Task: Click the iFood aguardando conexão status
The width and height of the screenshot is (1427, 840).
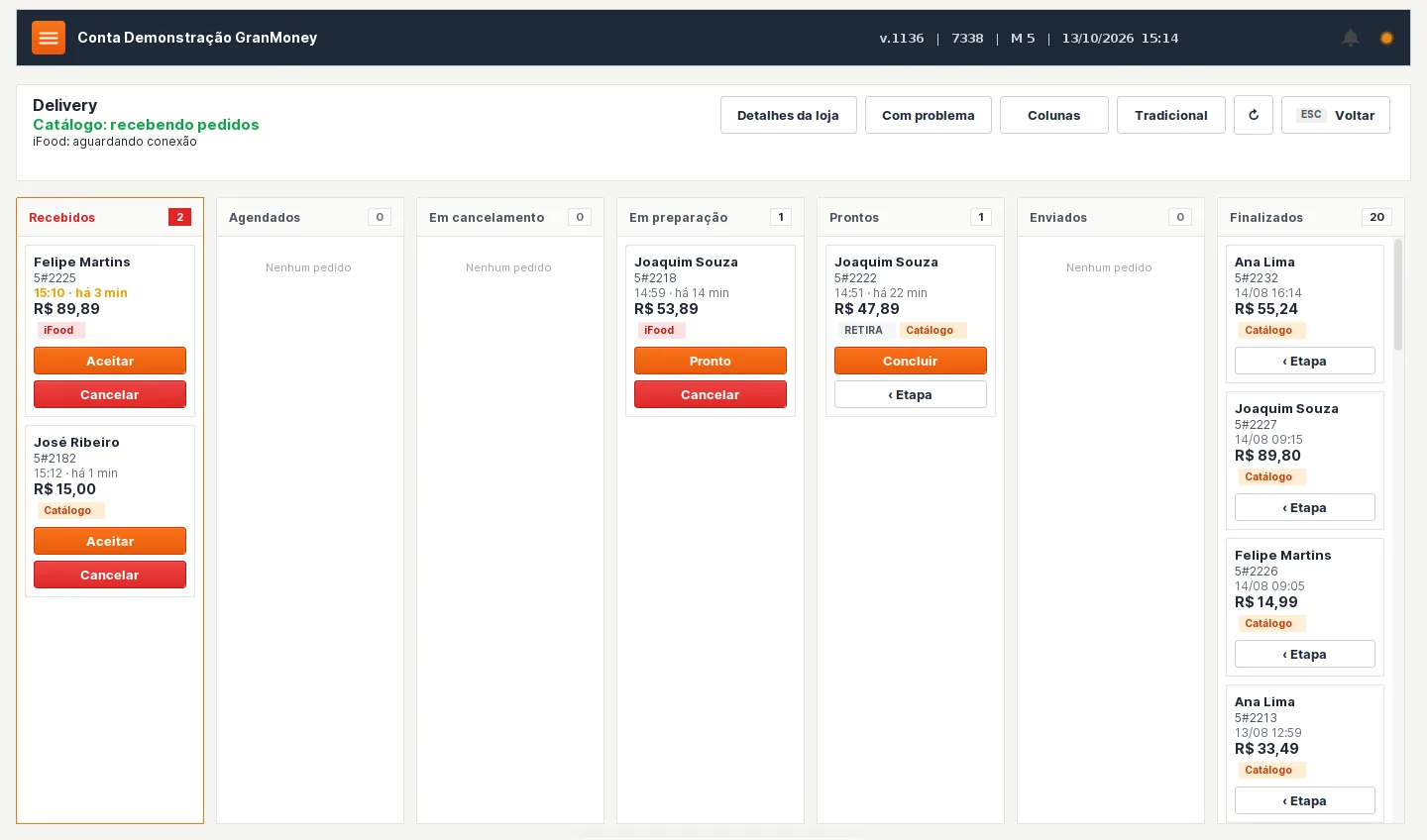Action: [x=115, y=142]
